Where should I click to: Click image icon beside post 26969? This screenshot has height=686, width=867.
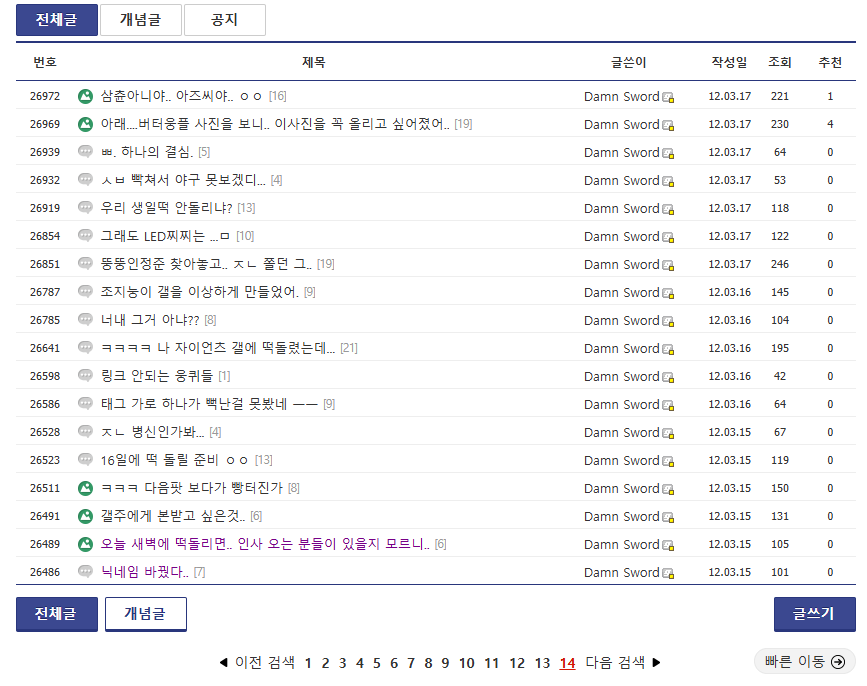click(x=85, y=124)
